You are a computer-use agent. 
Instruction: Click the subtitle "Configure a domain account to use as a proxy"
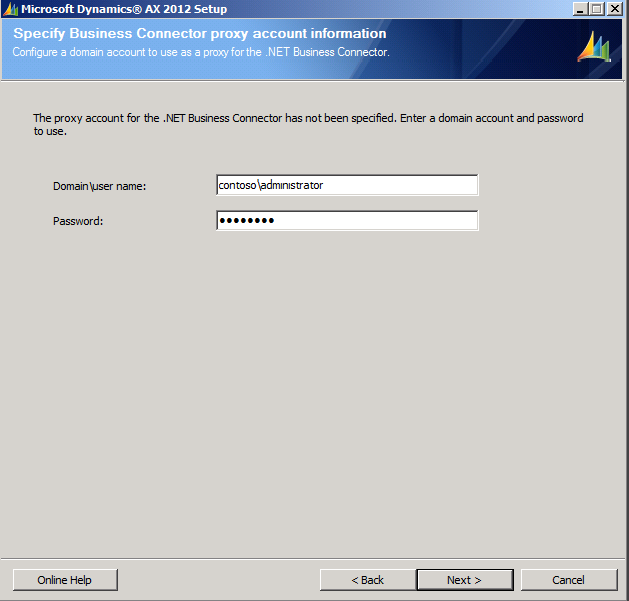[x=201, y=52]
